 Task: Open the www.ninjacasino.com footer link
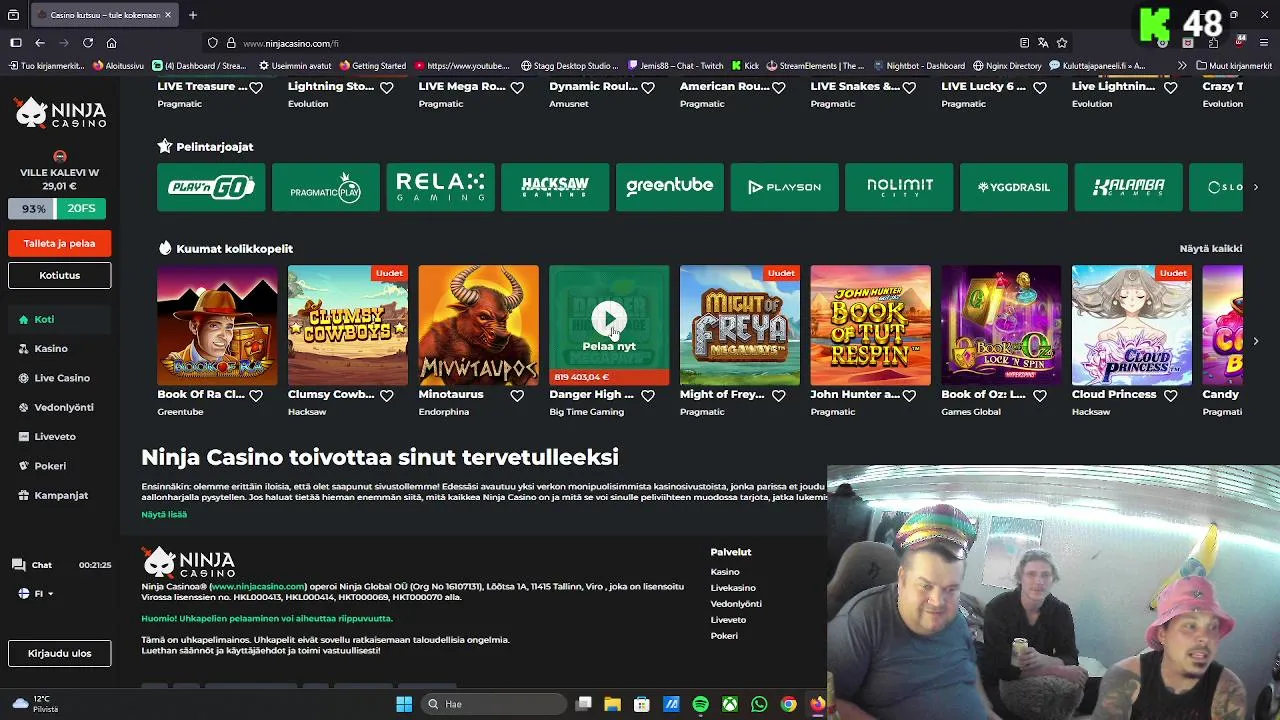(258, 586)
